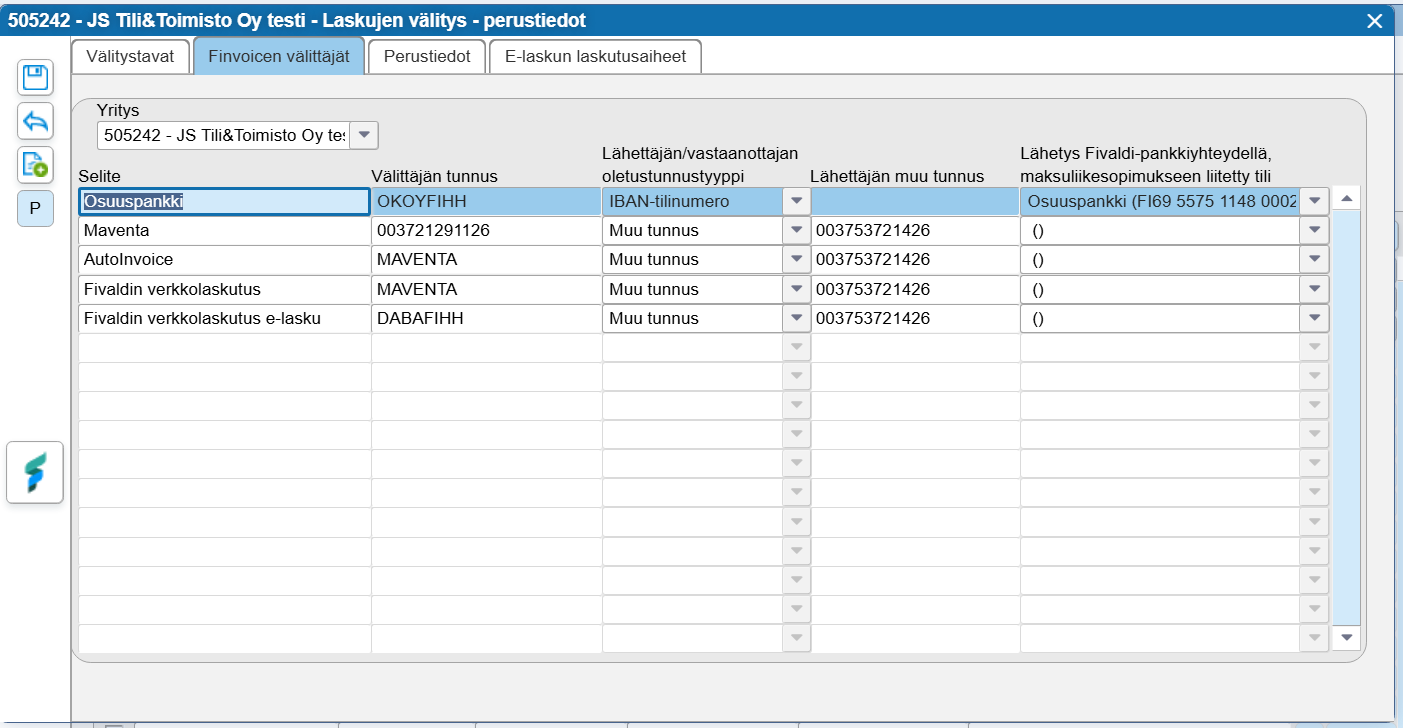Click Lähettäjän muu tunnus field in Maventa row
The image size is (1403, 728).
tap(915, 231)
